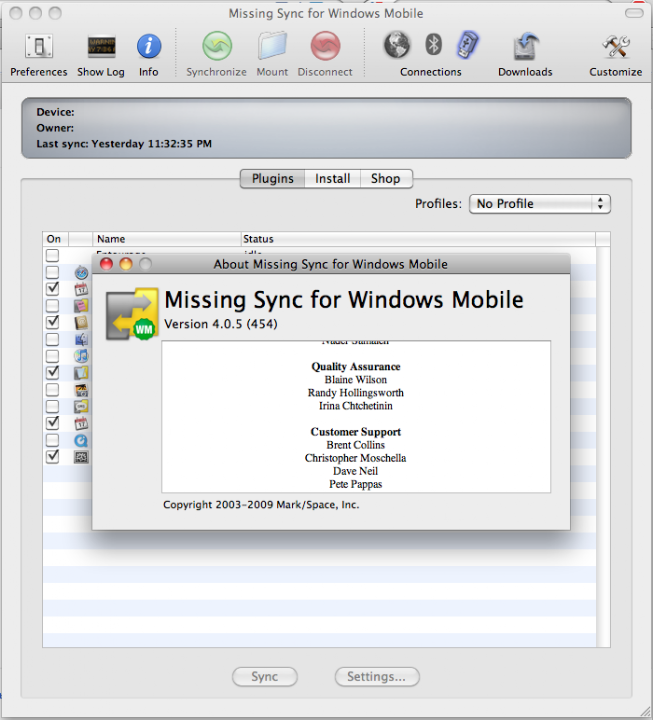Click the Missing Sync WM logo in About
This screenshot has width=653, height=720.
(x=132, y=314)
